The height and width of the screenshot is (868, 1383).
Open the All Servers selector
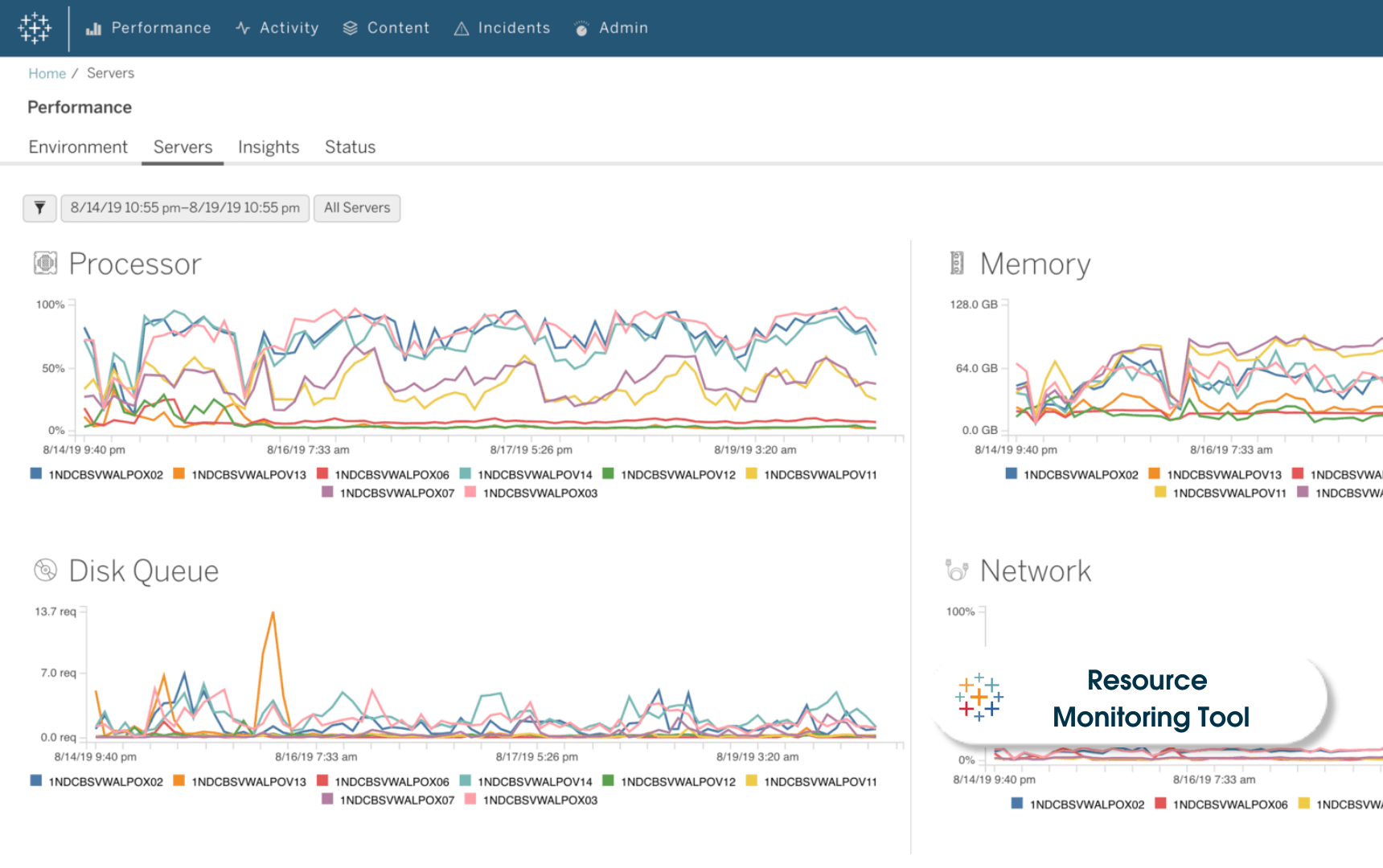click(357, 207)
